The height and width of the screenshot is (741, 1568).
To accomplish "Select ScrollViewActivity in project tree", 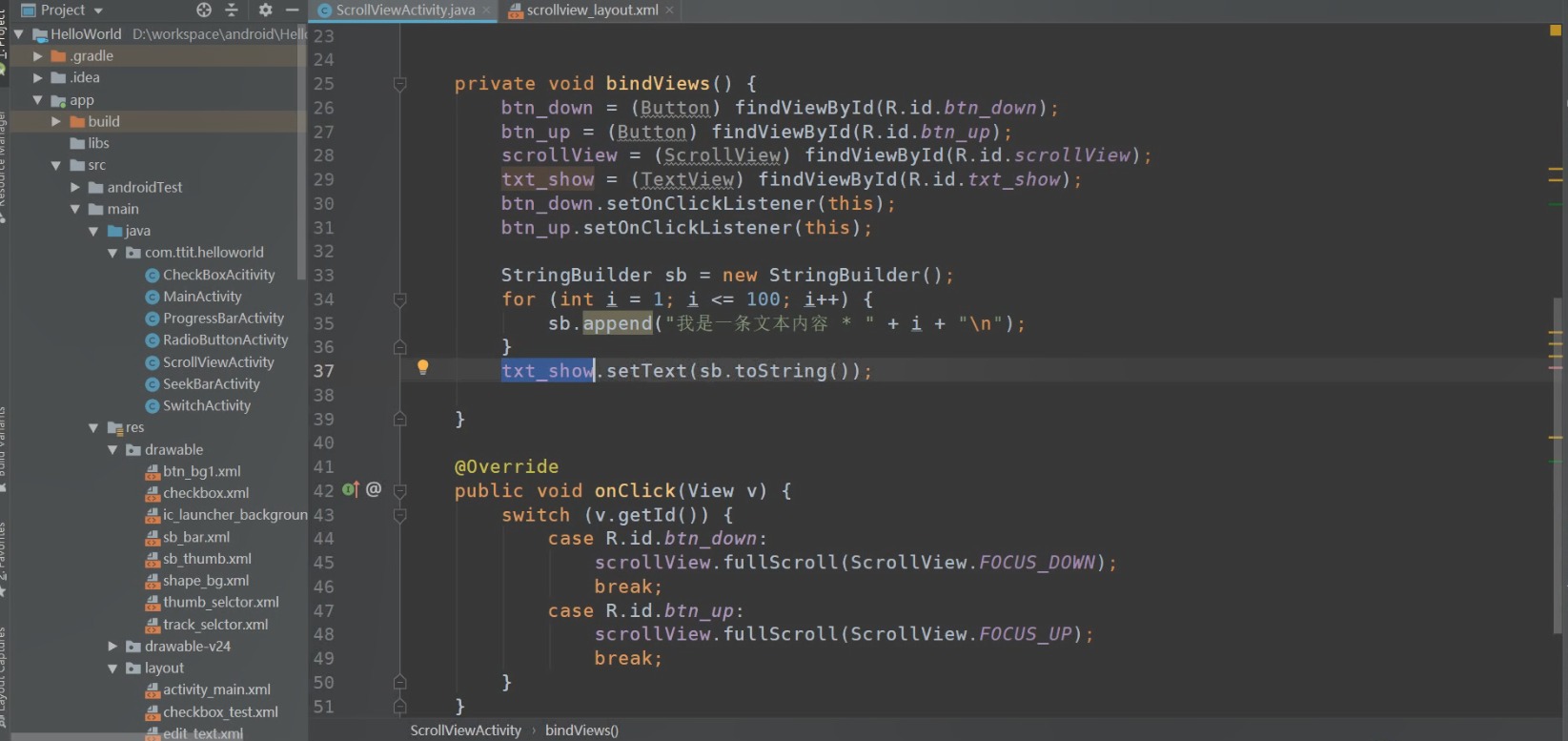I will click(218, 362).
